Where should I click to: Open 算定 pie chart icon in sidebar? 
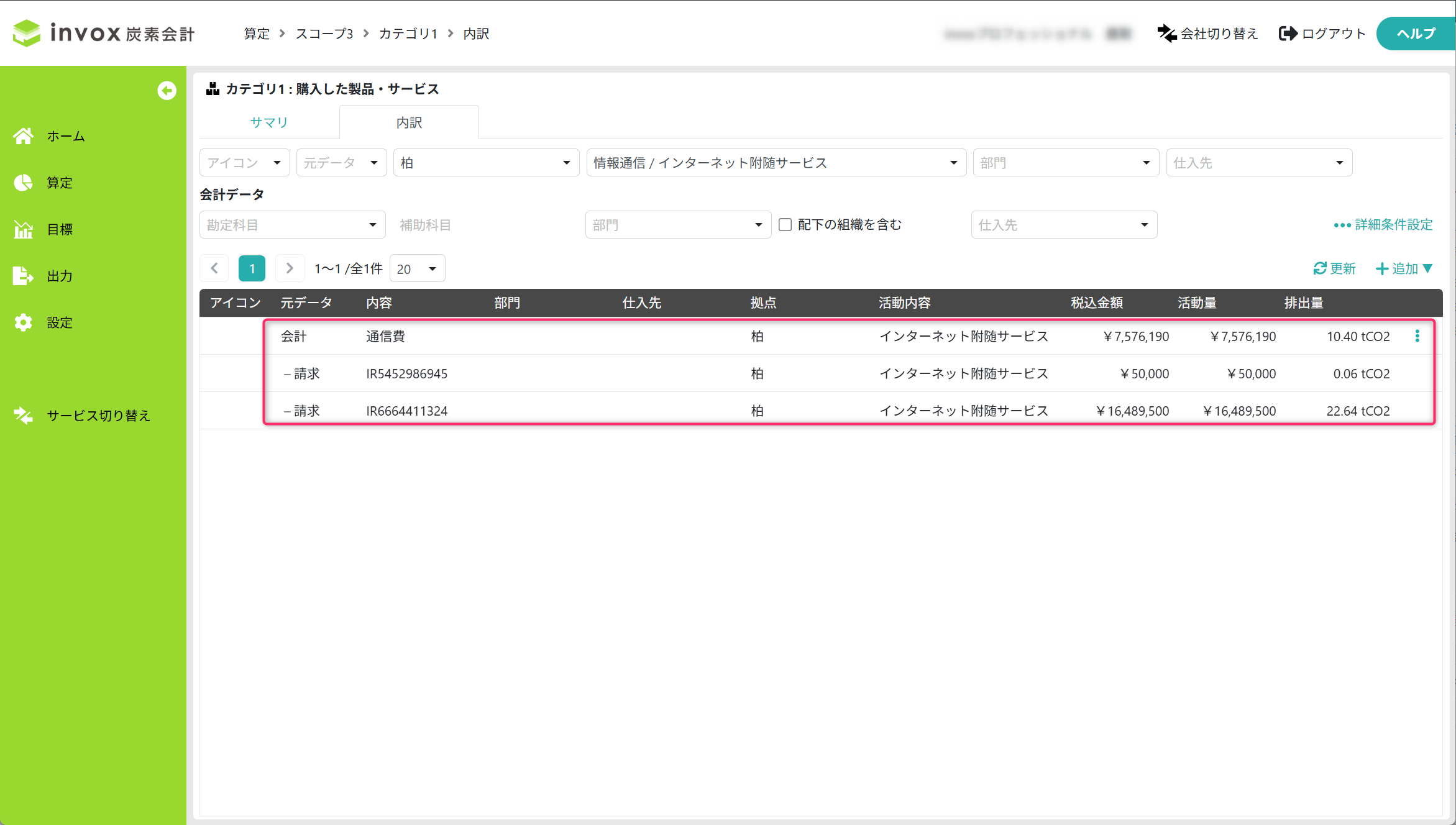click(x=24, y=183)
